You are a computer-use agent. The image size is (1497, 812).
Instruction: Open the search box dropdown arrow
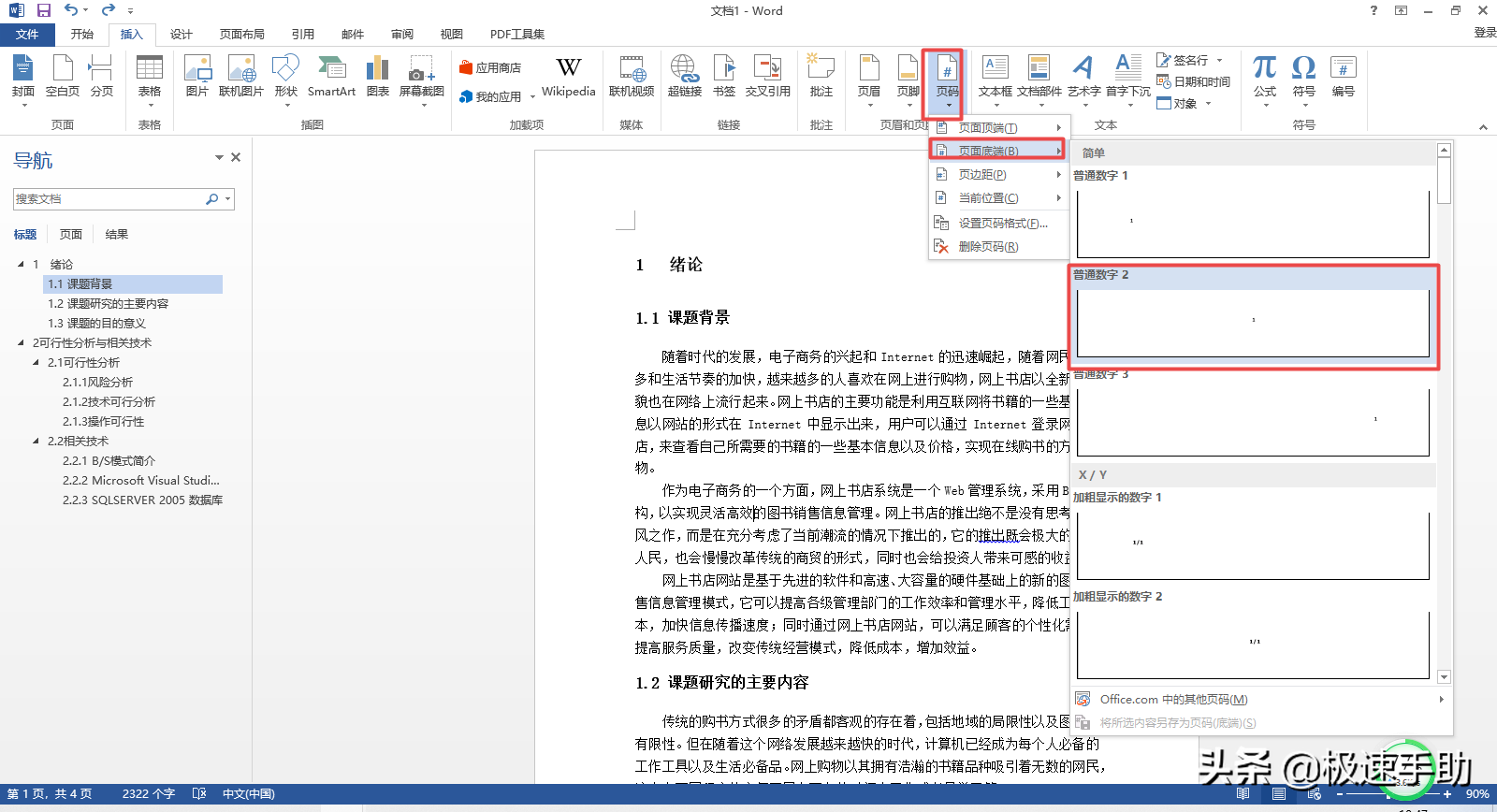(x=227, y=199)
